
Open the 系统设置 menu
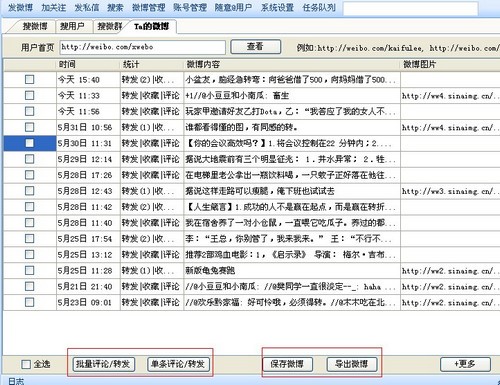coord(277,7)
